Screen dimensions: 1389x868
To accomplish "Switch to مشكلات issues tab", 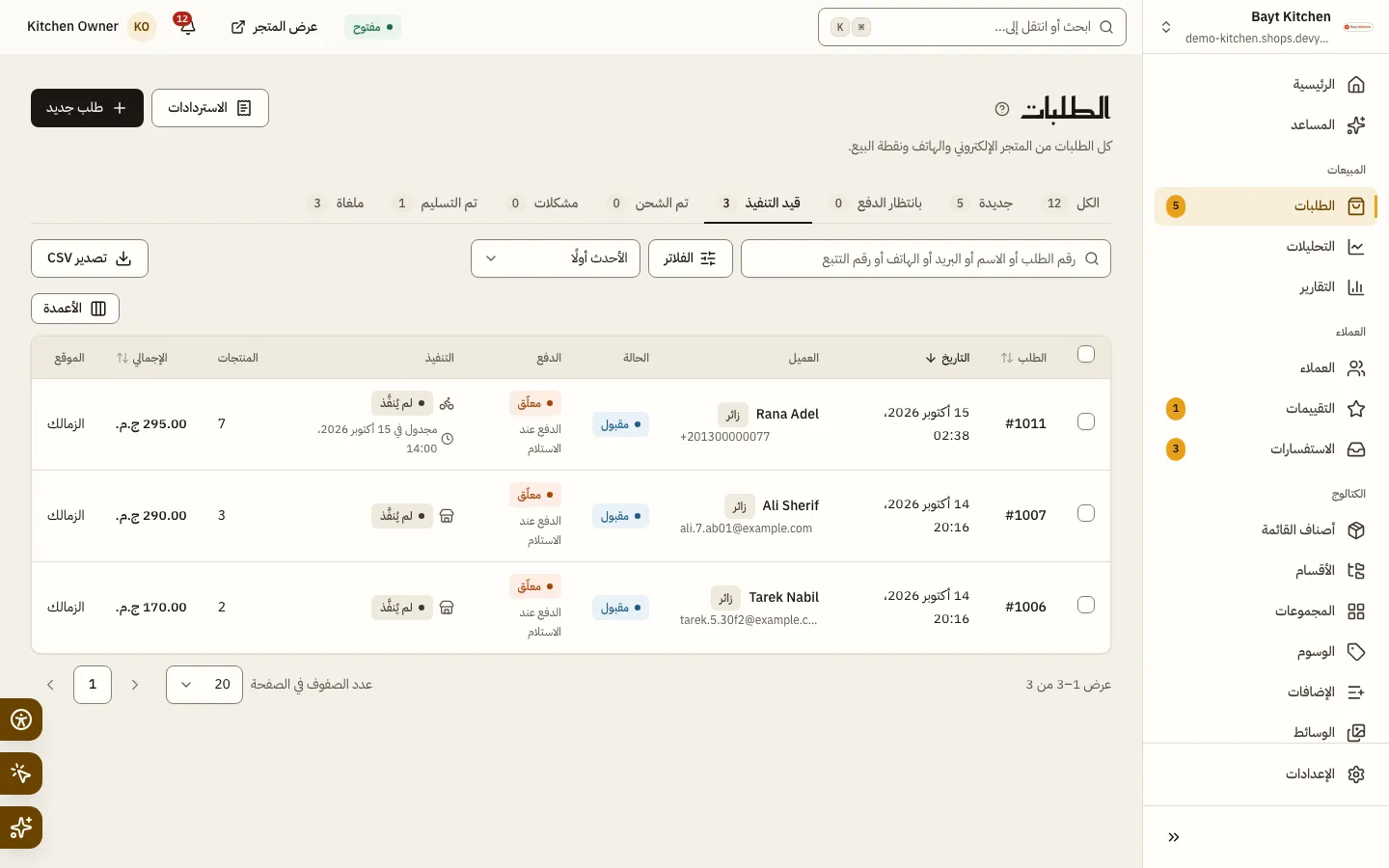I will click(x=543, y=203).
